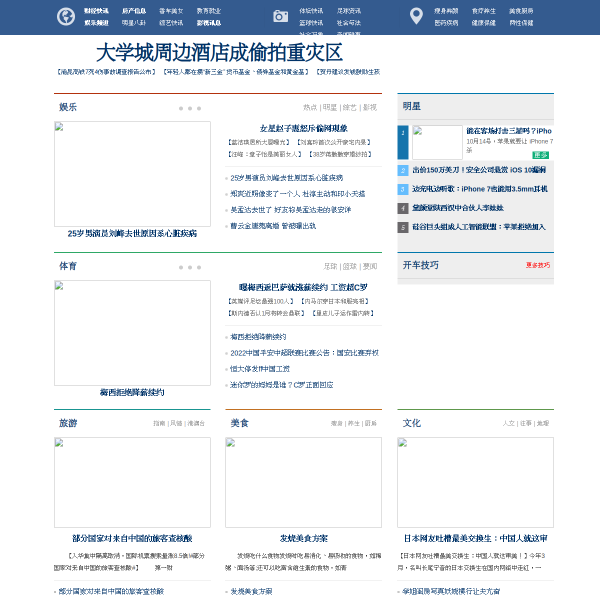Open 部分国家对来自中国的旅客查核酸 title
The height and width of the screenshot is (600, 600).
click(132, 538)
